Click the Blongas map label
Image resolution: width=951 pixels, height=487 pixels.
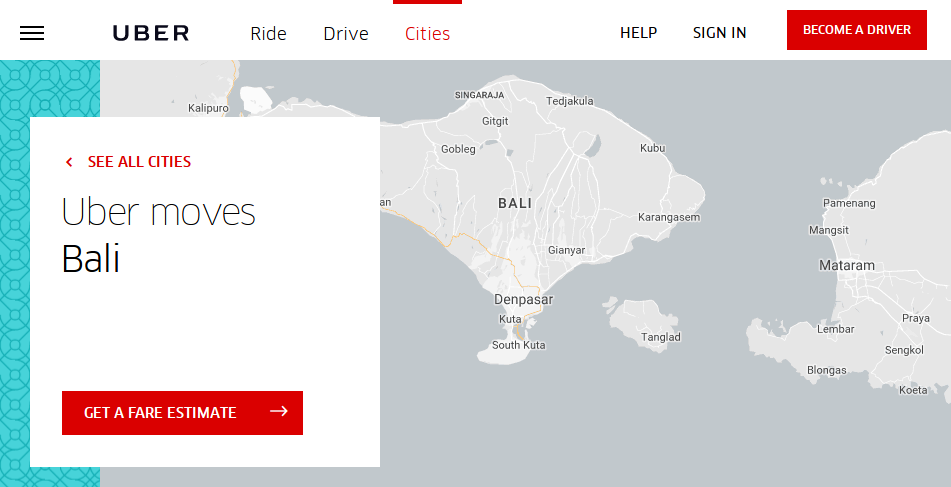click(x=827, y=371)
